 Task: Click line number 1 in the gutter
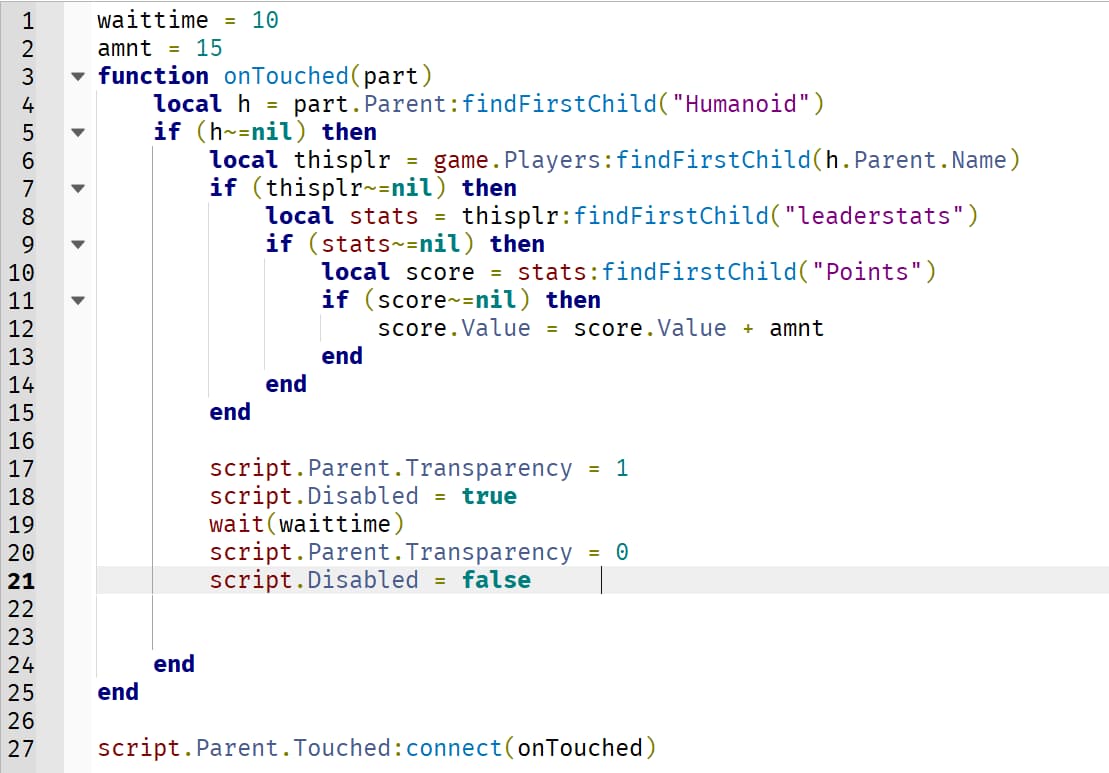click(27, 20)
